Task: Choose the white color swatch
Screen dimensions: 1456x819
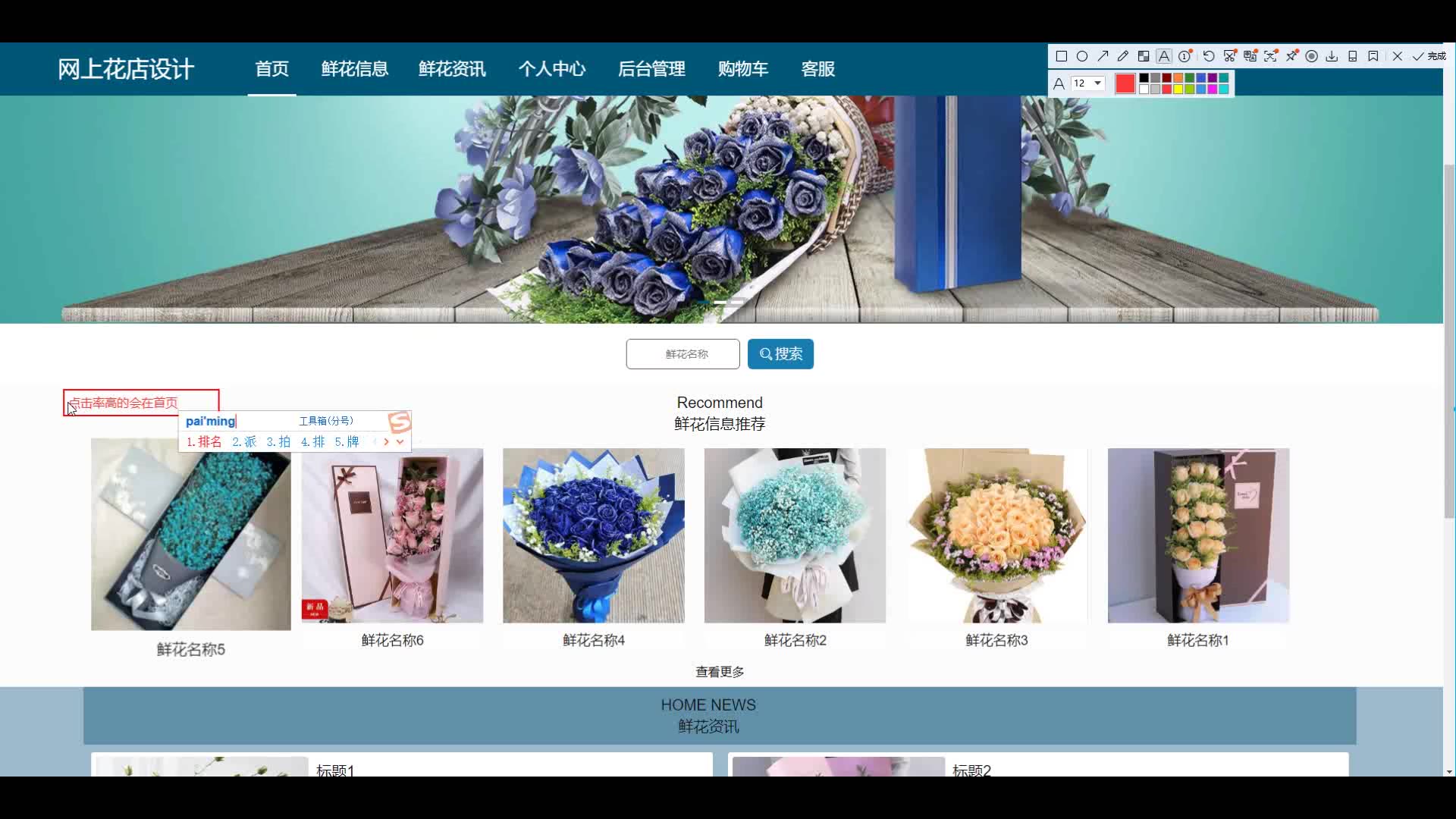Action: pos(1144,89)
